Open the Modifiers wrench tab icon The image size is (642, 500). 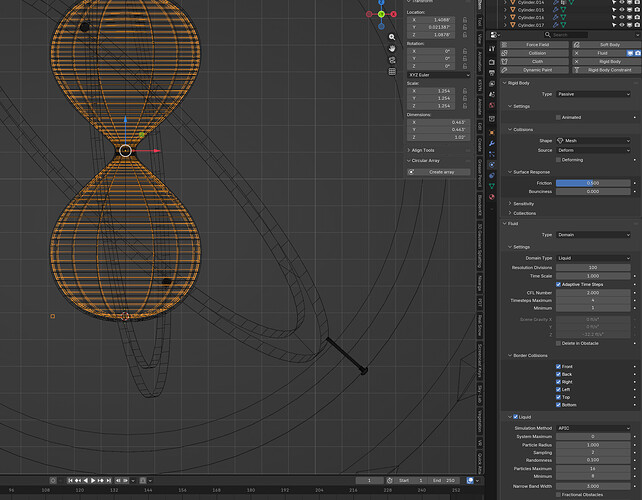click(492, 143)
